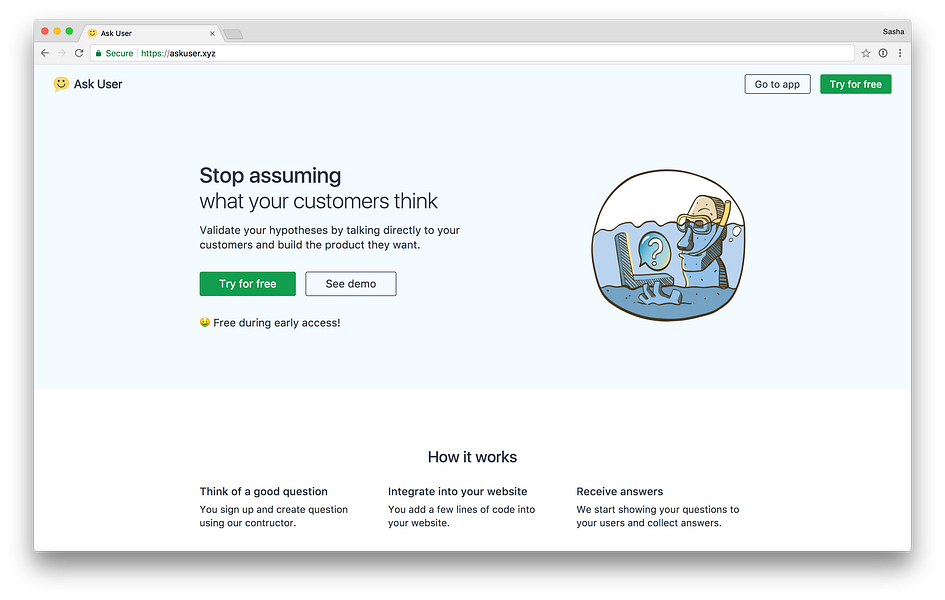The width and height of the screenshot is (945, 600).
Task: Click the Ask User brand text
Action: (98, 84)
